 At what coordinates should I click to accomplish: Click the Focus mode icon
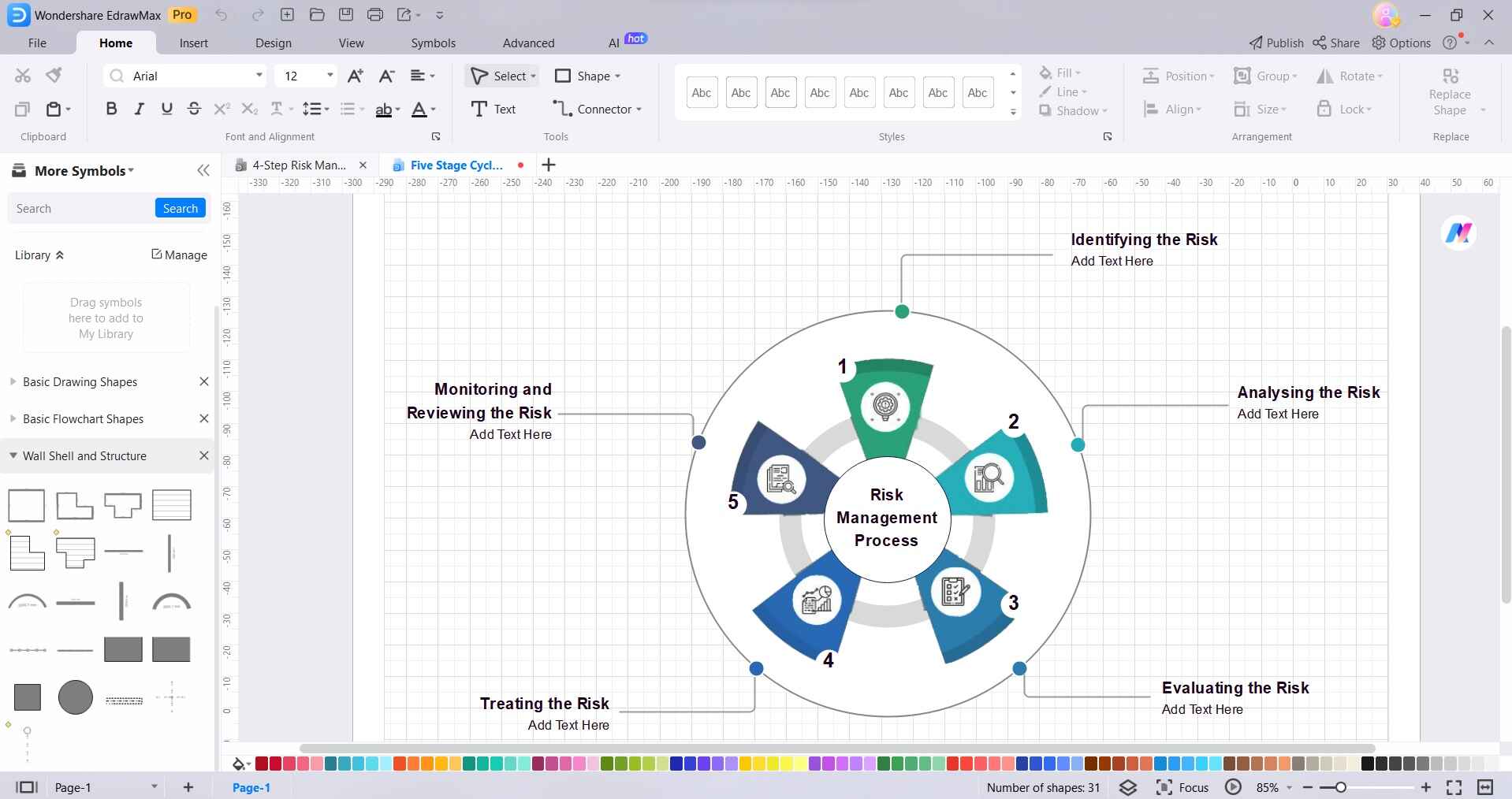pyautogui.click(x=1164, y=787)
